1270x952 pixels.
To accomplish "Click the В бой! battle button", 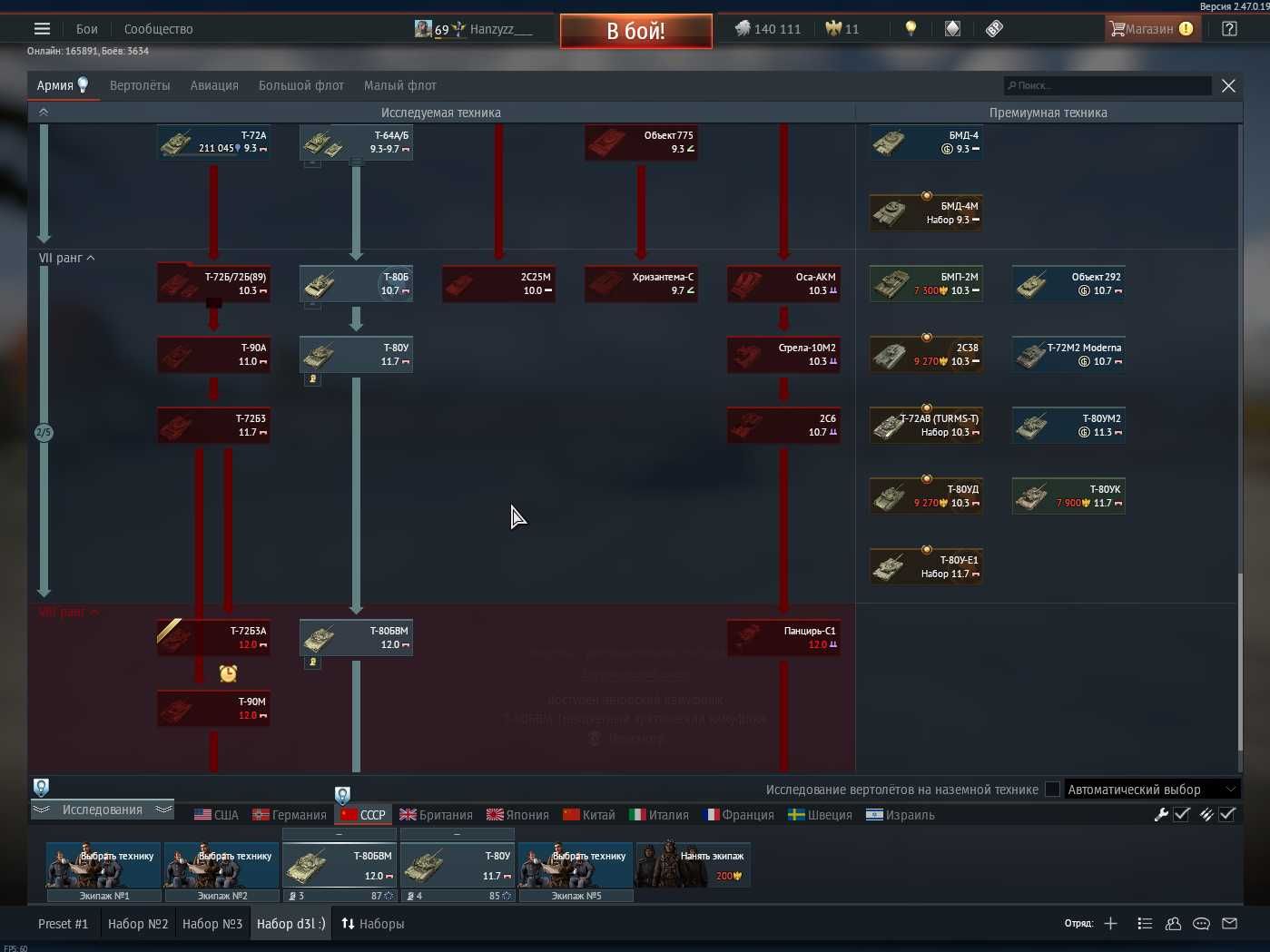I will 636,31.
